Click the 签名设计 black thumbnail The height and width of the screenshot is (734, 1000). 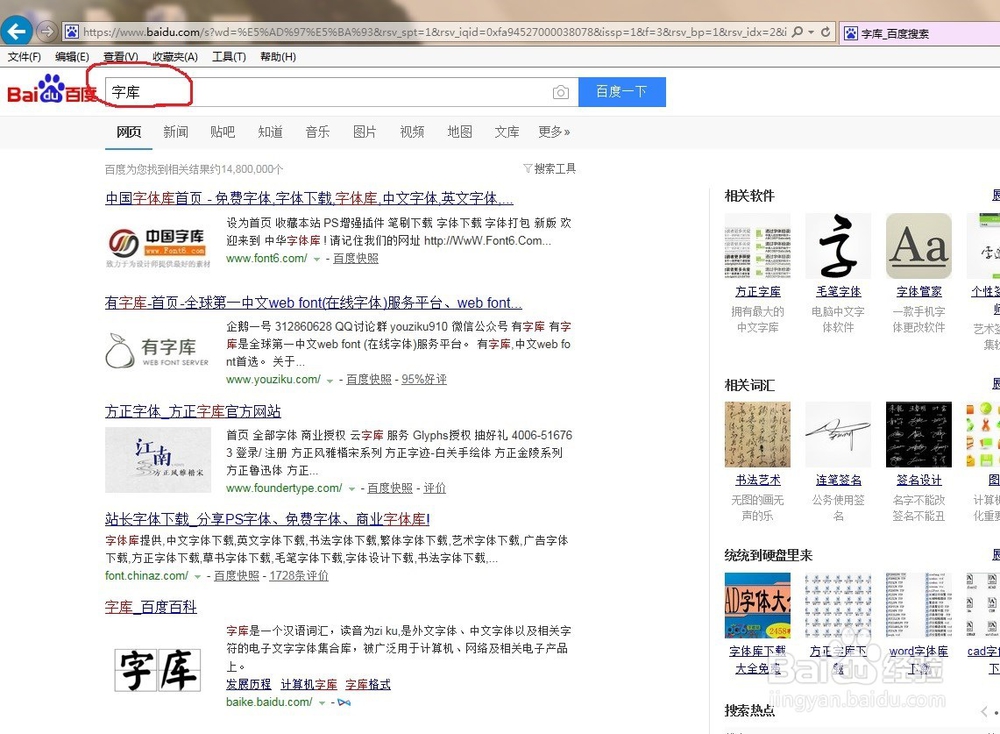point(918,434)
